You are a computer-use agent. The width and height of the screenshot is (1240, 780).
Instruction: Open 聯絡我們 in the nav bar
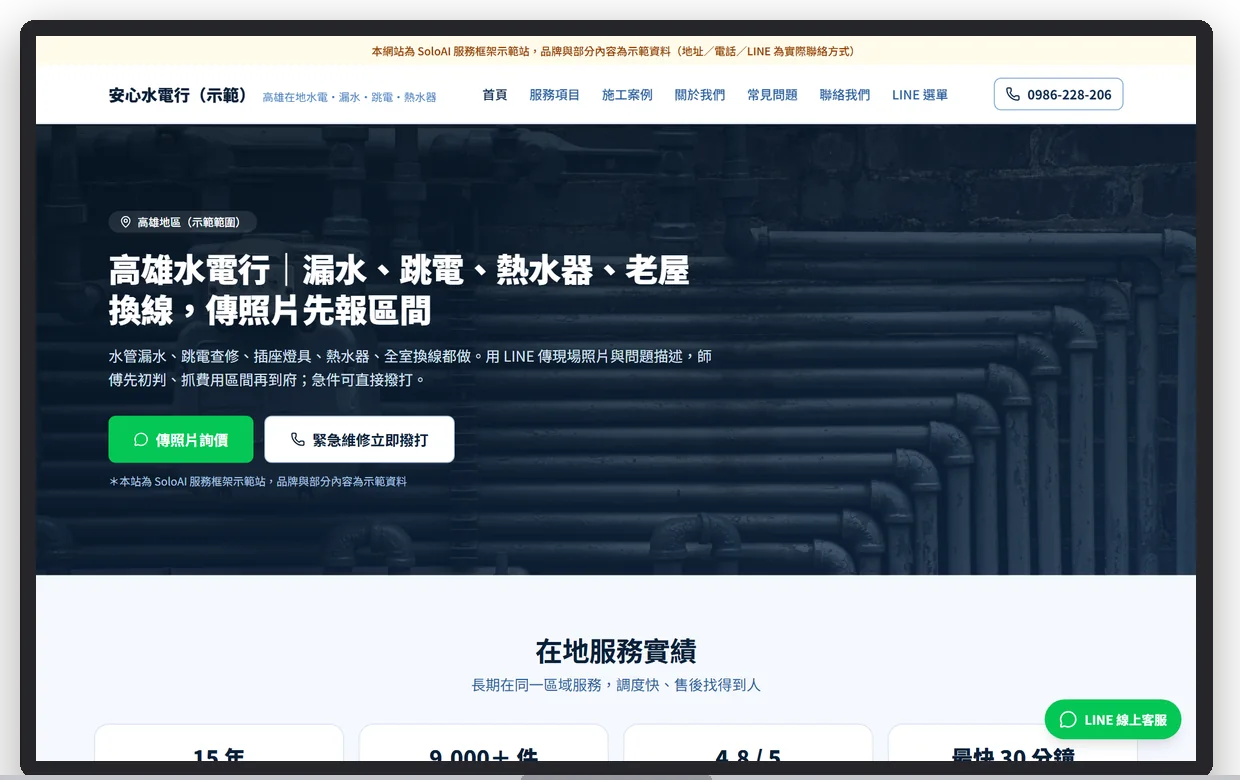[845, 95]
